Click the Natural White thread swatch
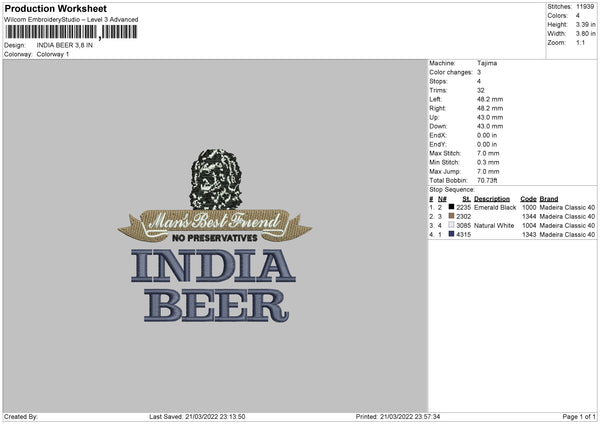This screenshot has height=424, width=600. (451, 225)
